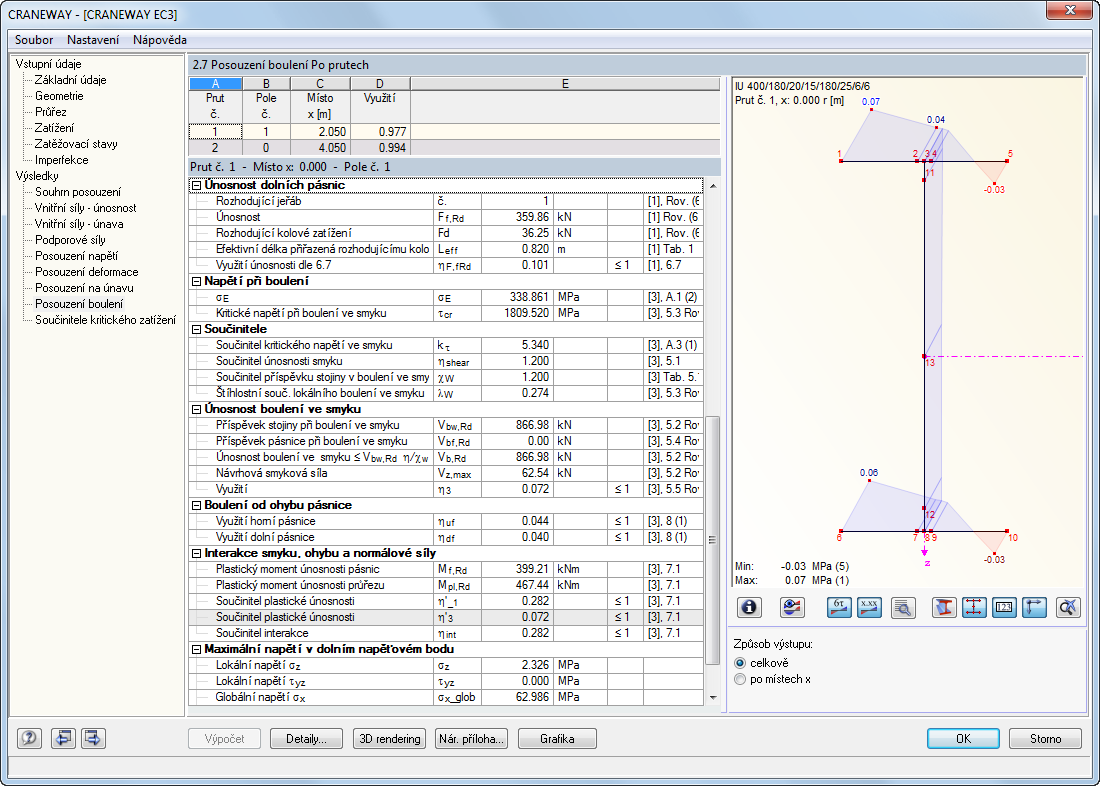
Task: Open the Soubor menu
Action: tap(34, 40)
